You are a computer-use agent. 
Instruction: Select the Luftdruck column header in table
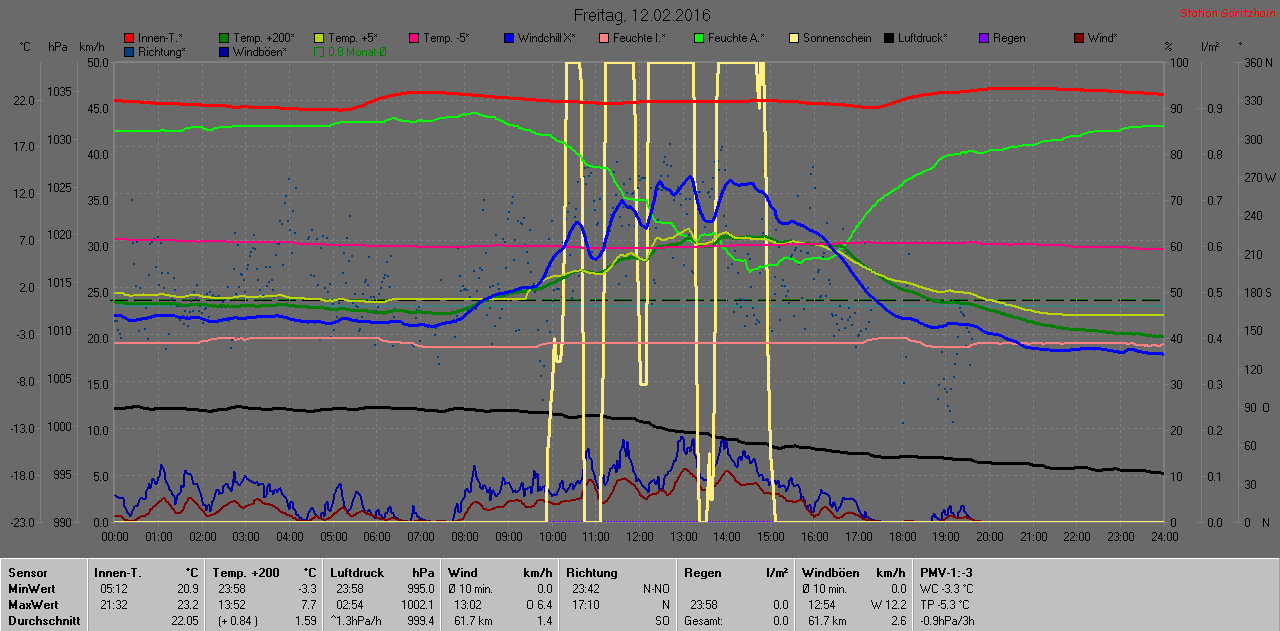357,573
